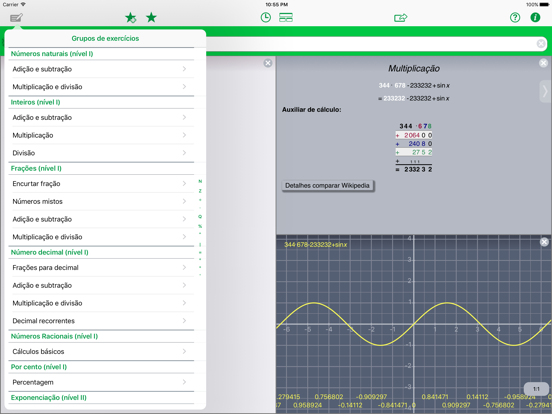This screenshot has height=414, width=552.
Task: Jump to Z in the section index
Action: point(200,191)
